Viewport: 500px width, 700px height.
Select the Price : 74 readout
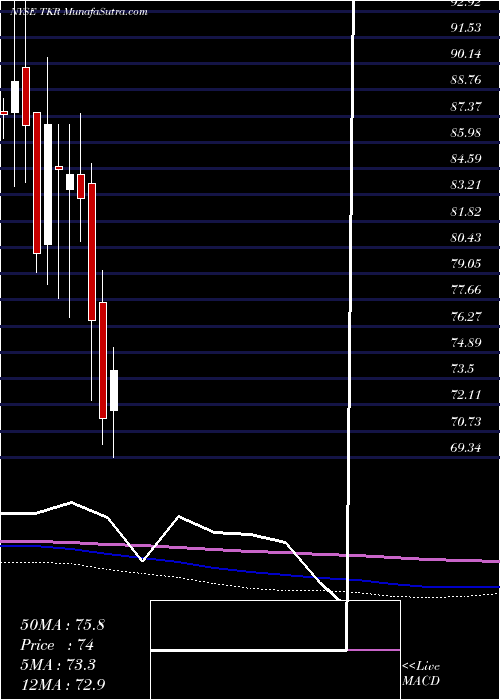coord(57,645)
